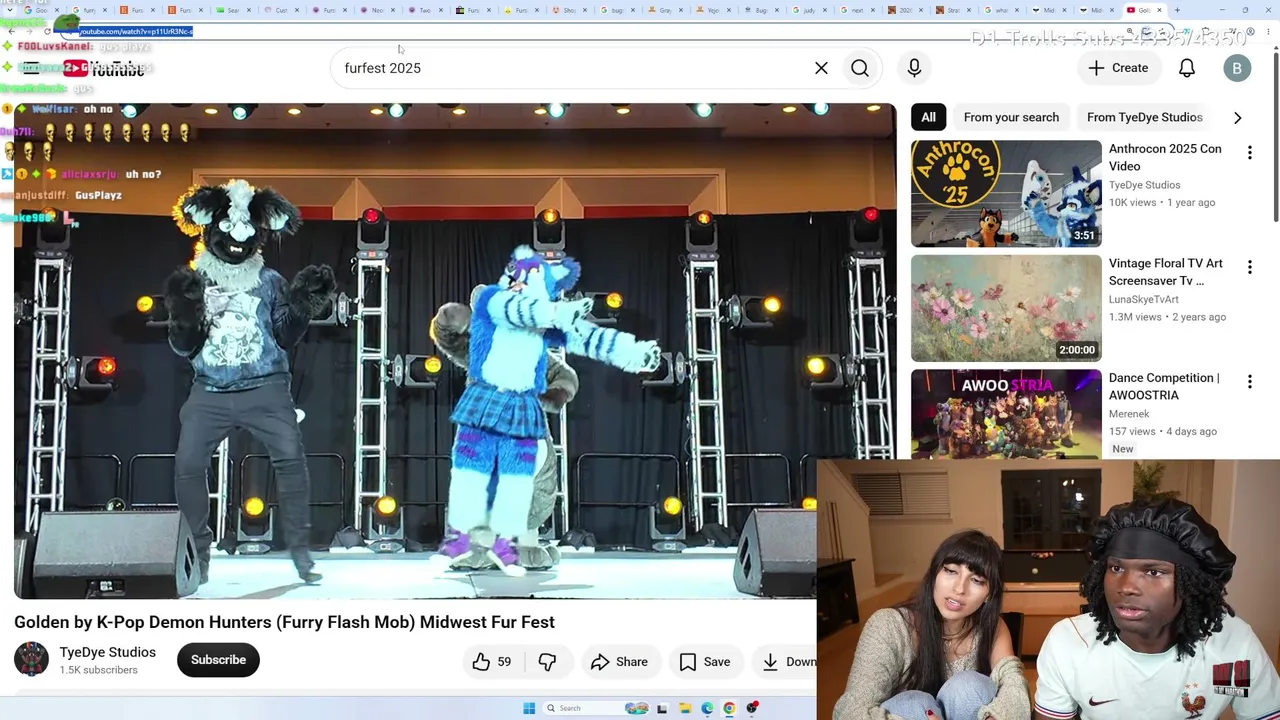Open a new browser tab
The width and height of the screenshot is (1280, 720).
pyautogui.click(x=1177, y=10)
